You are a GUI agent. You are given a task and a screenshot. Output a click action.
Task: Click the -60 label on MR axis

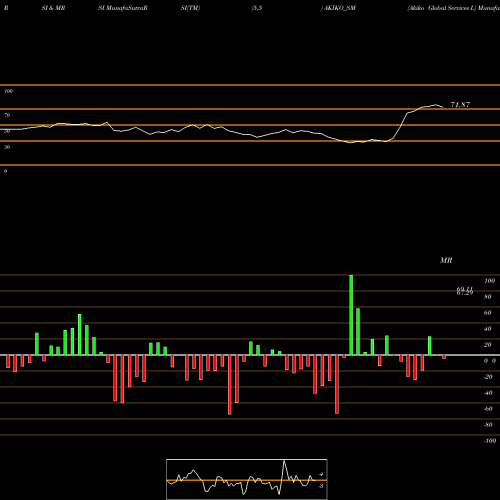point(488,409)
